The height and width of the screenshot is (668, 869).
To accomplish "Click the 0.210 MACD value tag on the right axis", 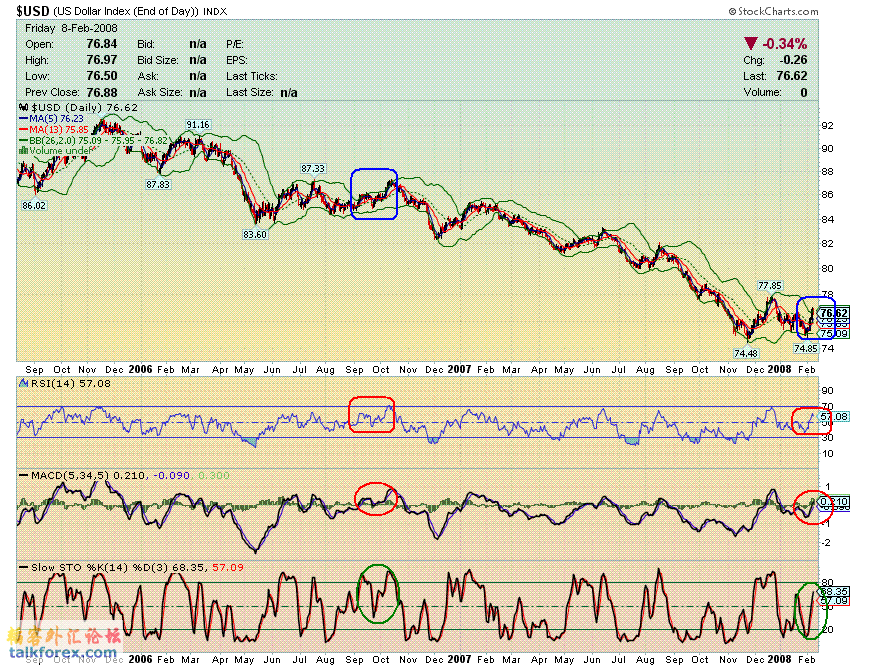I will pyautogui.click(x=834, y=501).
